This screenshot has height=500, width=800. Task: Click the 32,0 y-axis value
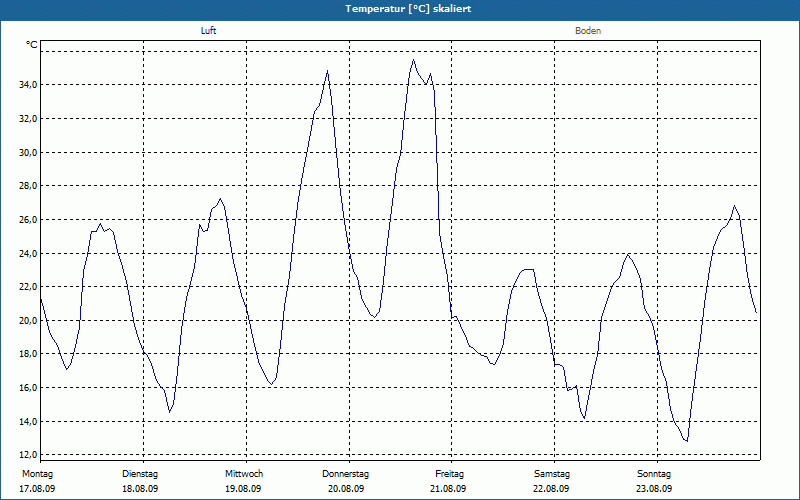point(28,118)
